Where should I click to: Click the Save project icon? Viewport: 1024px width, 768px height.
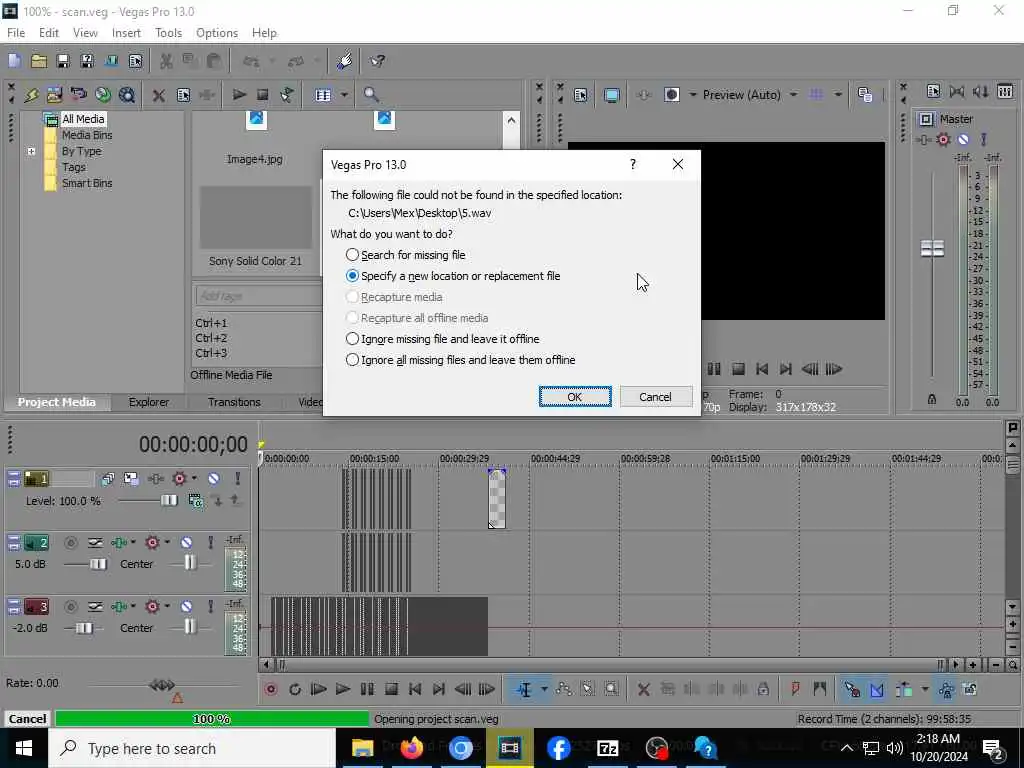(63, 61)
